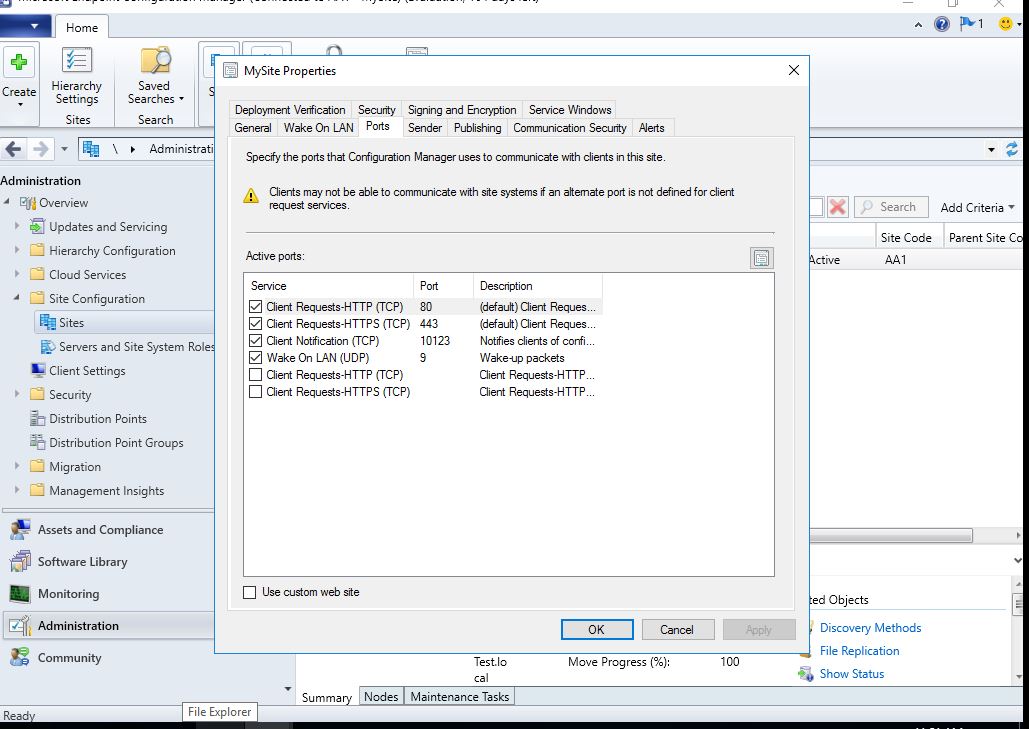Check the unchecked Client Requests-HTTPS (TCP) row
Screen dimensions: 1029x729
click(255, 392)
